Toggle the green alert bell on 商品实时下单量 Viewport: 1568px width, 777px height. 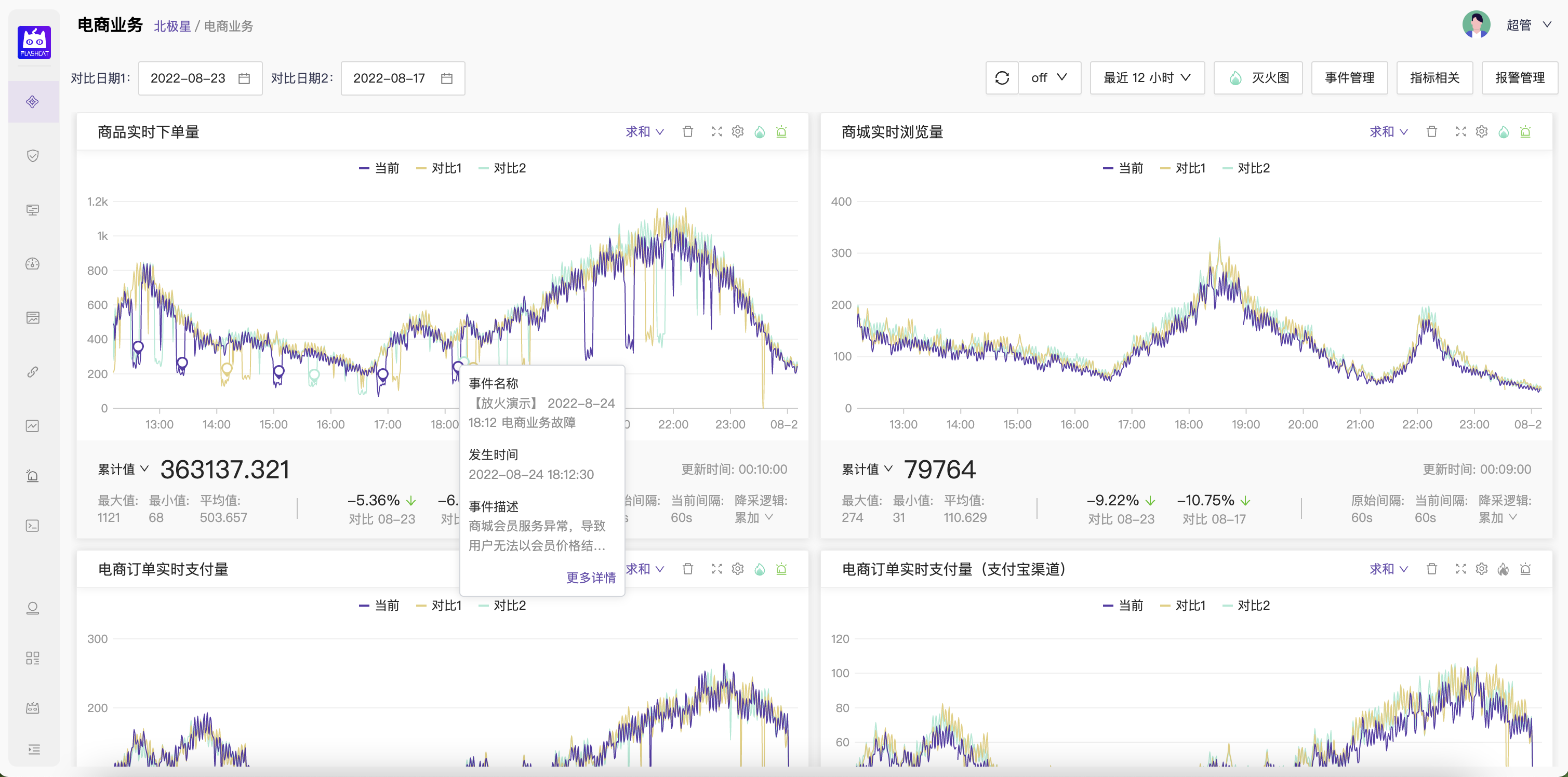click(781, 131)
